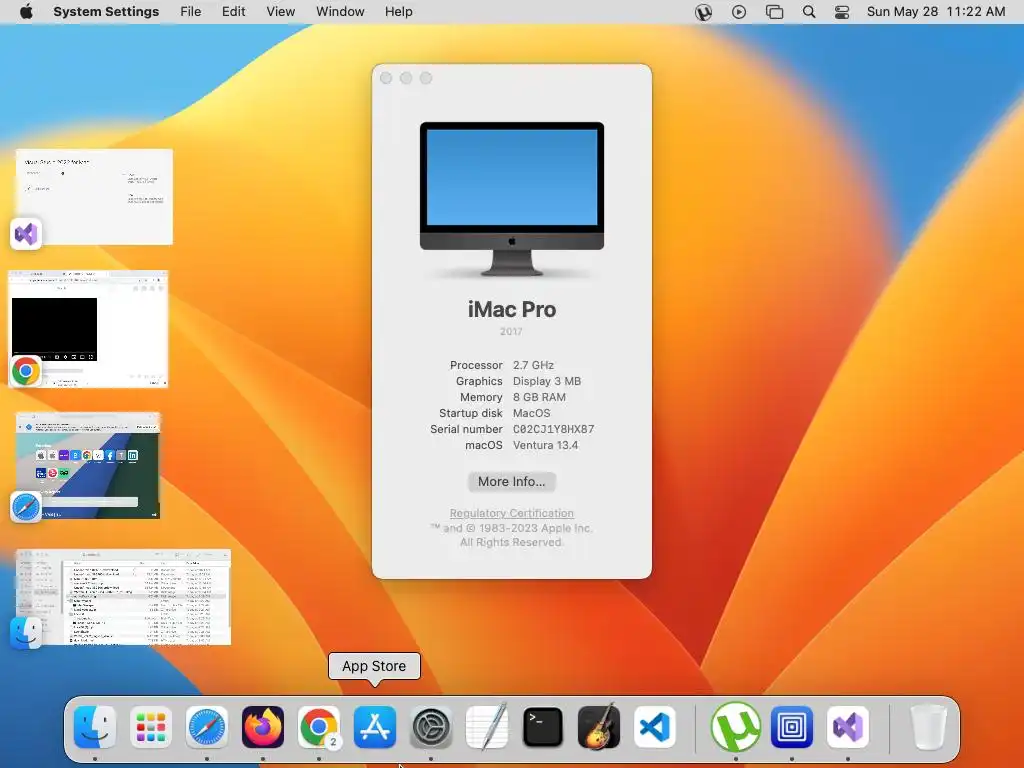Open the App Store dock icon
Viewport: 1024px width, 768px height.
(375, 727)
